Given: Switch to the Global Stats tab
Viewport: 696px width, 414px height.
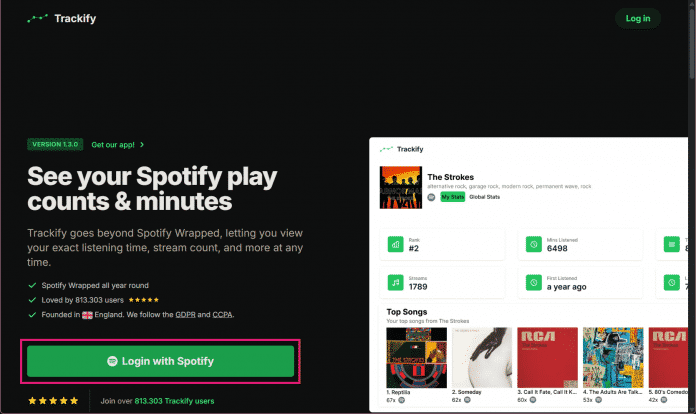Looking at the screenshot, I should (x=486, y=197).
